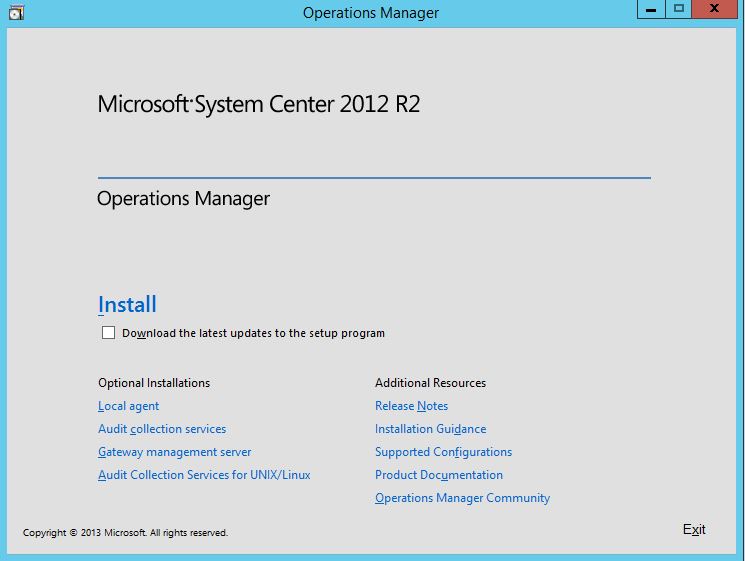
Task: Click the 'Optional Installations' section heading
Action: coord(154,383)
